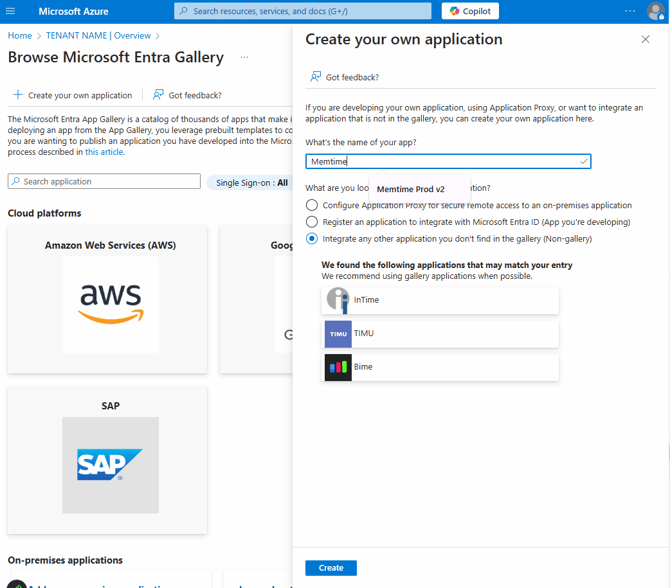Open more options next to Browse Microsoft Entra Gallery
This screenshot has height=588, width=670.
point(244,57)
